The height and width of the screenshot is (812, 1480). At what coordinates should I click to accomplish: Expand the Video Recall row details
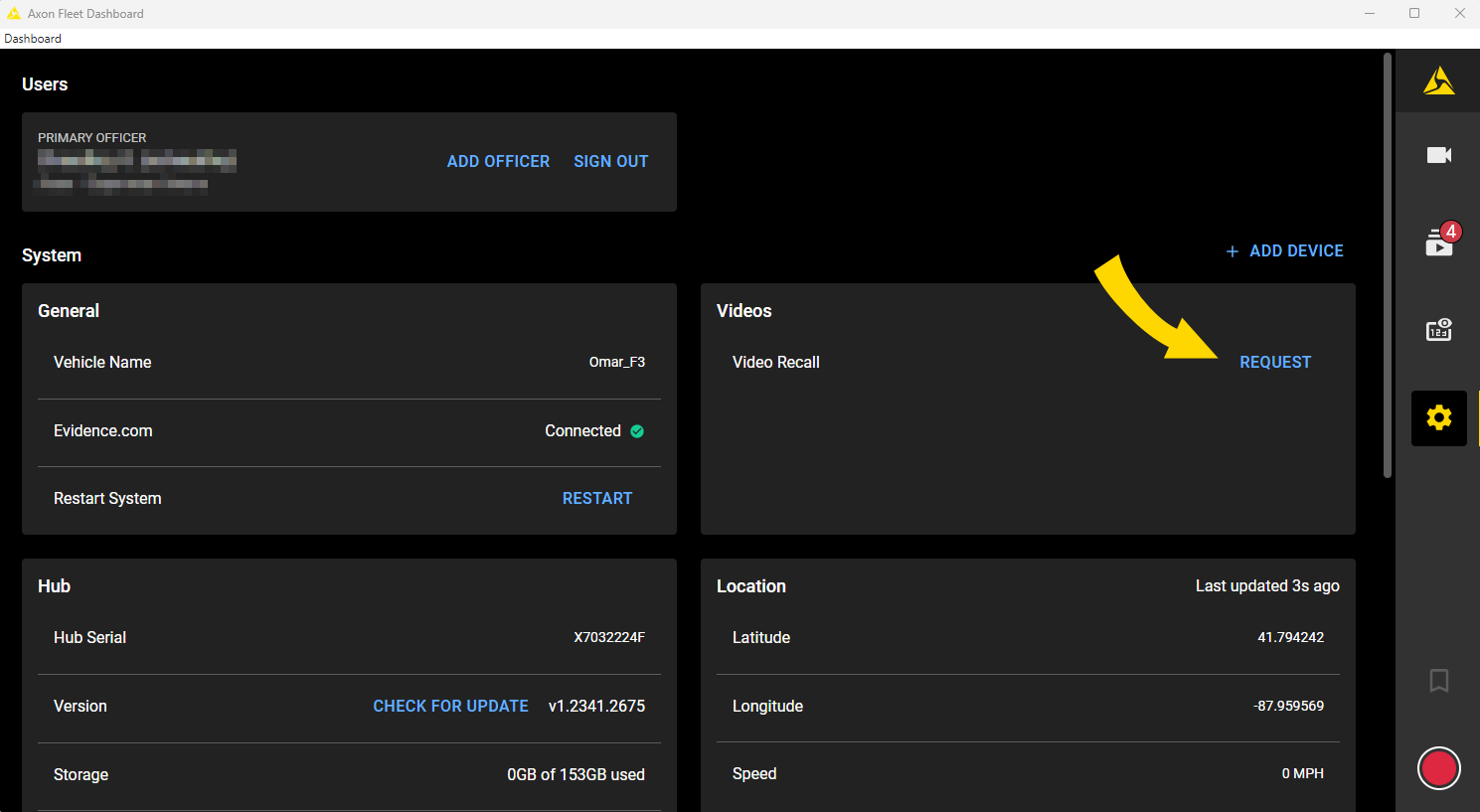[x=776, y=362]
